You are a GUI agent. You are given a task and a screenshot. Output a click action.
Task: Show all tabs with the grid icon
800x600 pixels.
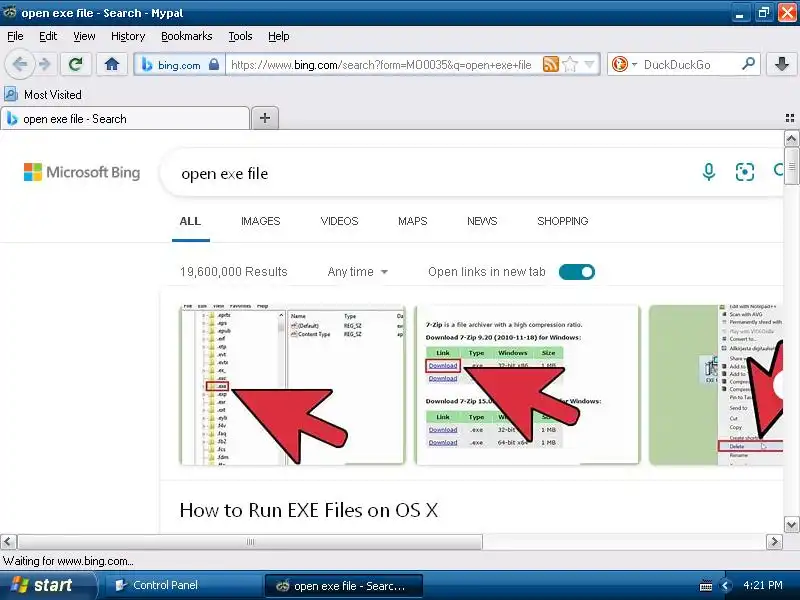click(x=790, y=118)
